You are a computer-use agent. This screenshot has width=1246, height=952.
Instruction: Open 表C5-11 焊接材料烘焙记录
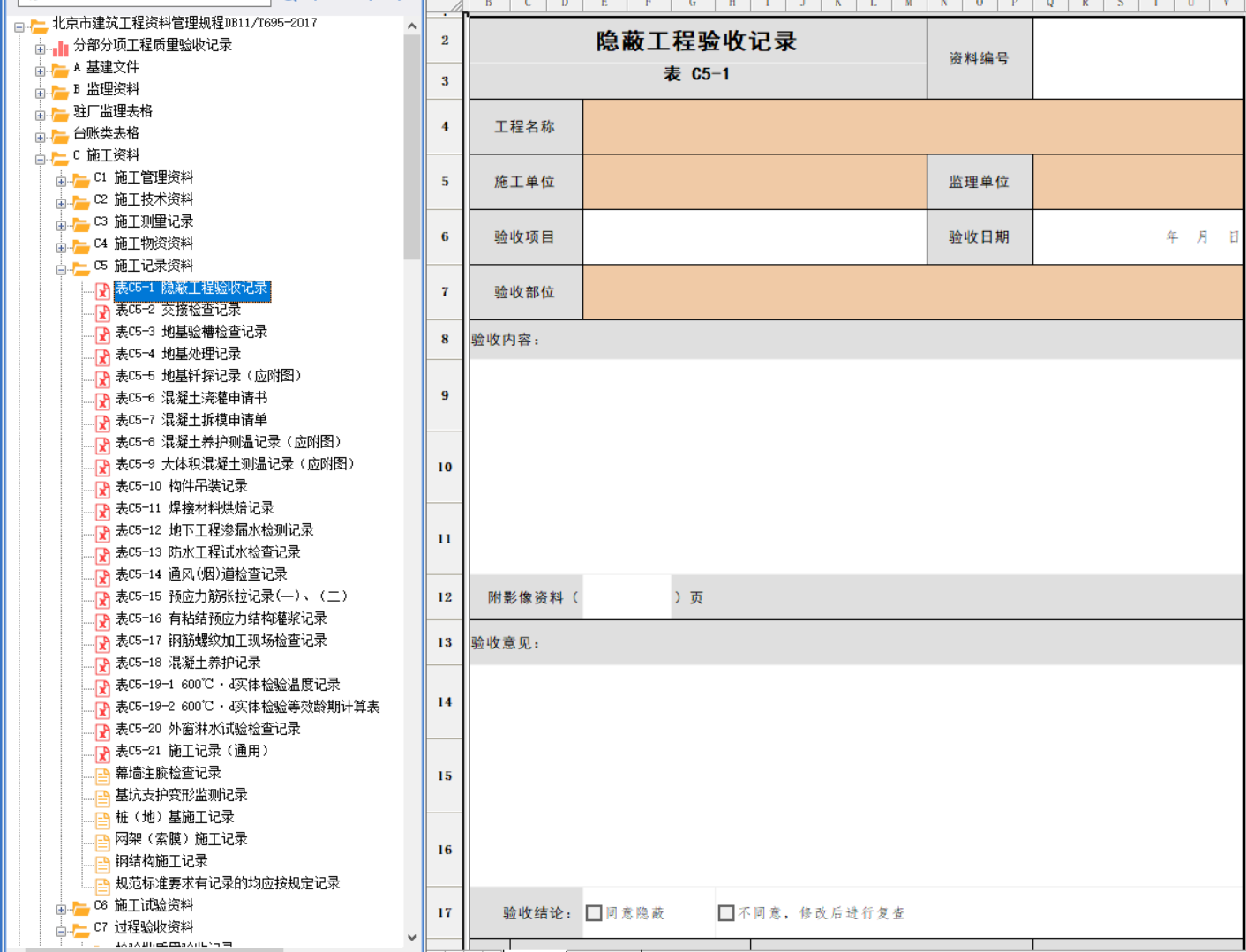pyautogui.click(x=195, y=508)
